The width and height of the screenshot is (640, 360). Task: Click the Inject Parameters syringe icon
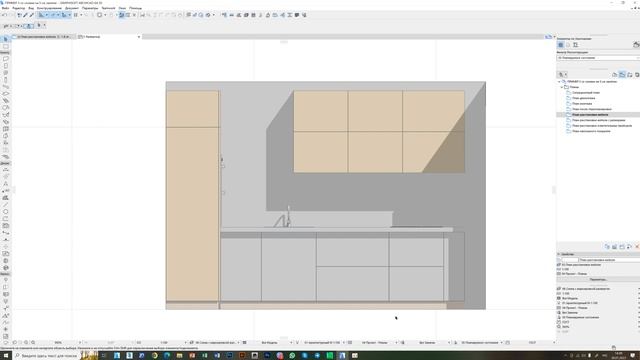(x=31, y=15)
